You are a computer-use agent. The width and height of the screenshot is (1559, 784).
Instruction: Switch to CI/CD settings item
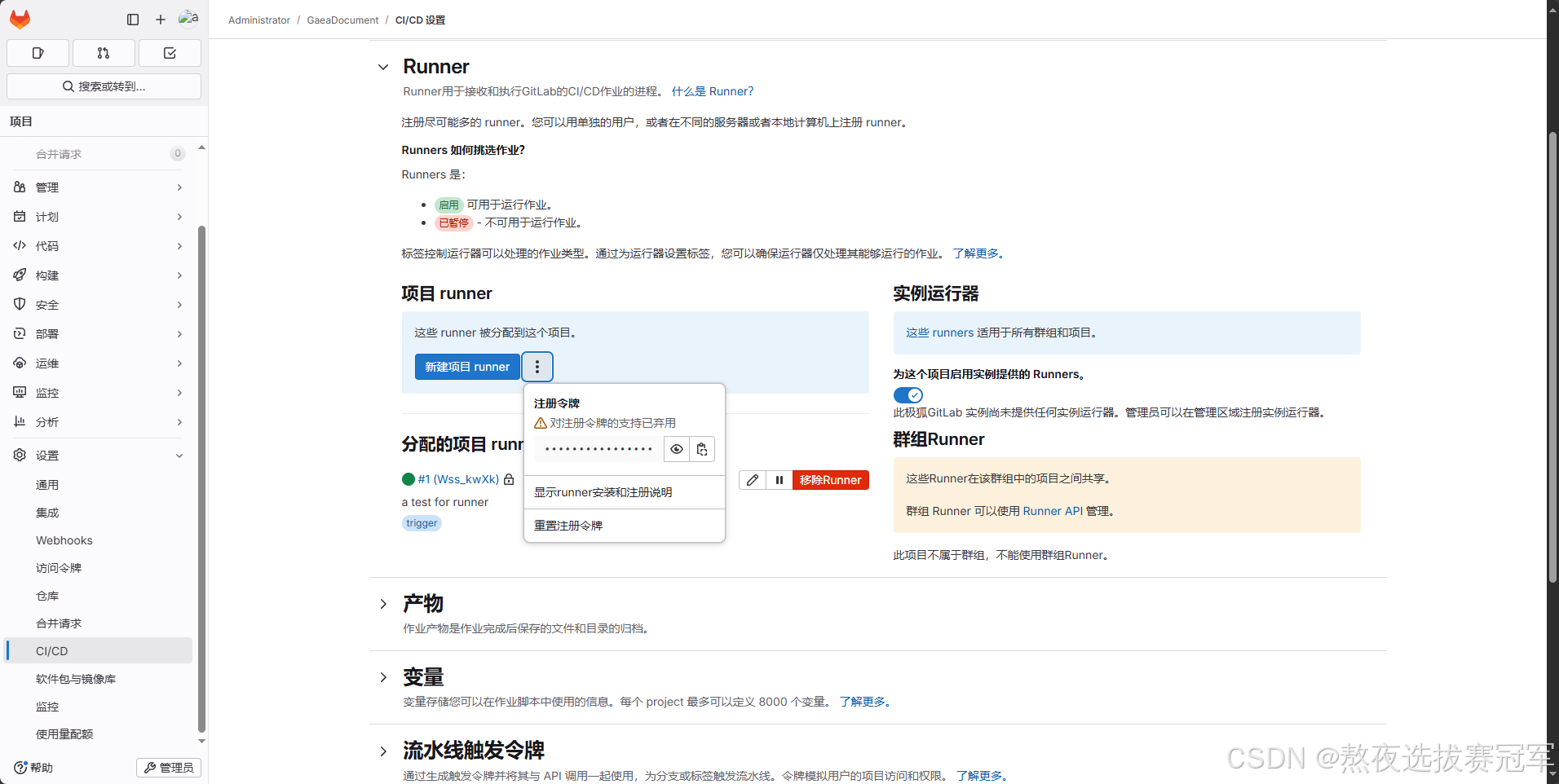tap(51, 650)
